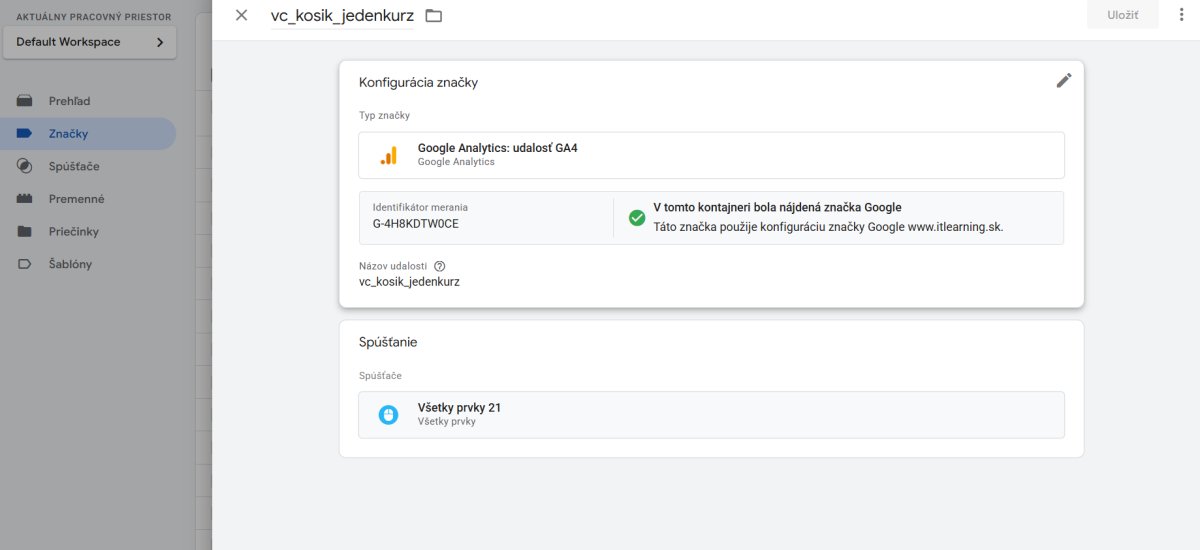The image size is (1200, 550).
Task: Click the blue trigger icon for Všetky prvky 21
Action: click(388, 414)
